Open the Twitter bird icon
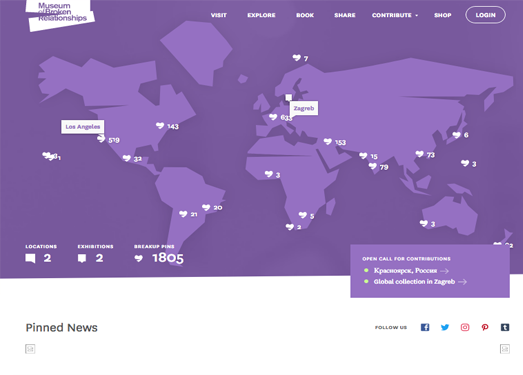 click(445, 327)
